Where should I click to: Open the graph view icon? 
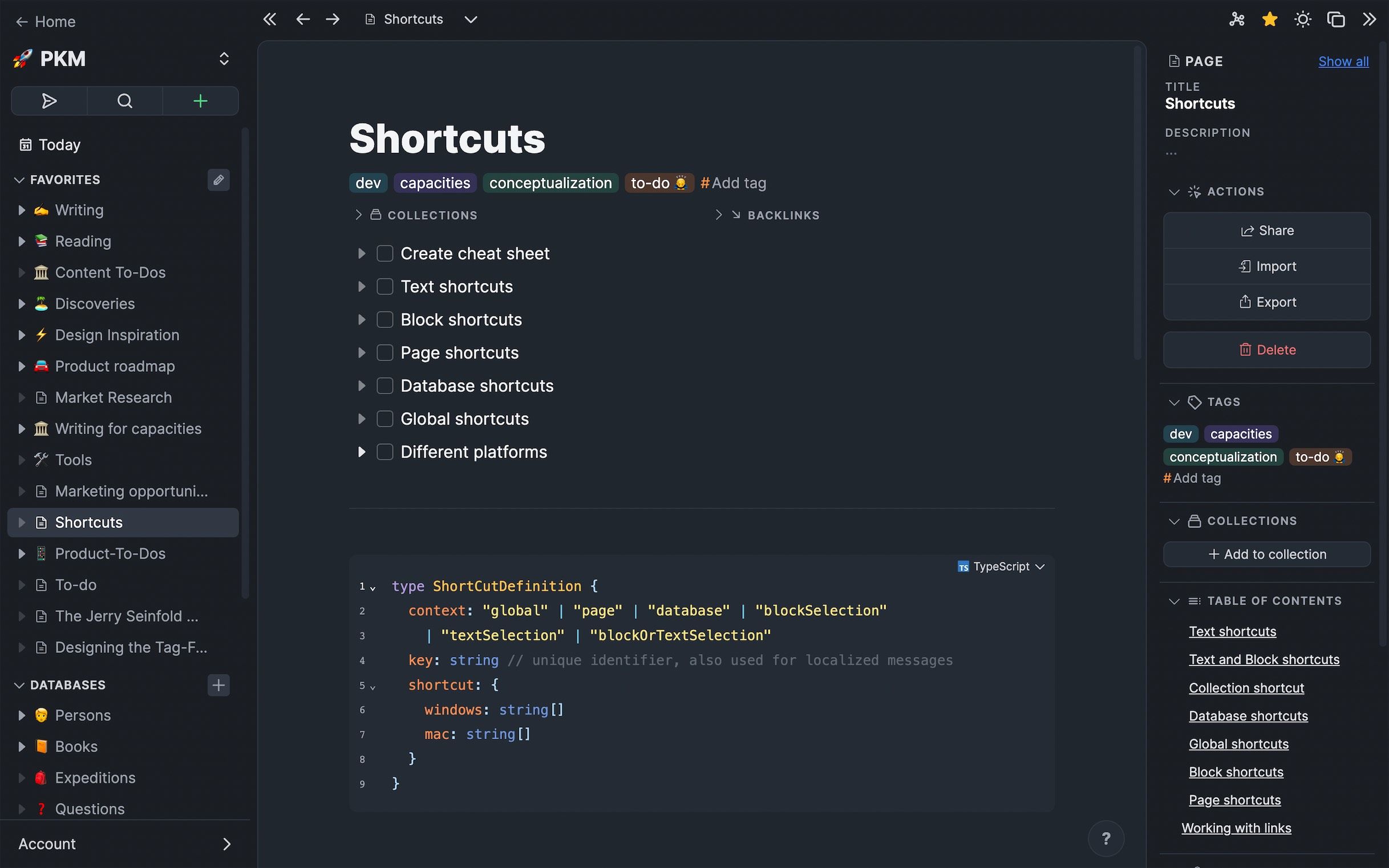click(1236, 19)
